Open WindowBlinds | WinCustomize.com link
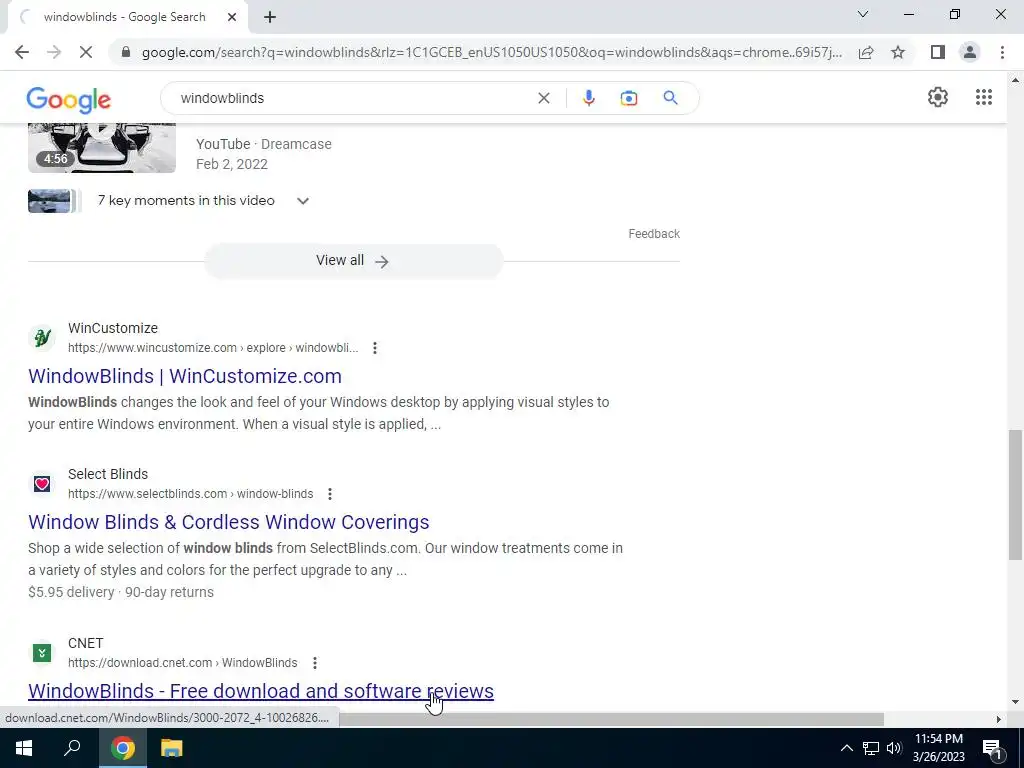This screenshot has height=768, width=1024. 185,376
